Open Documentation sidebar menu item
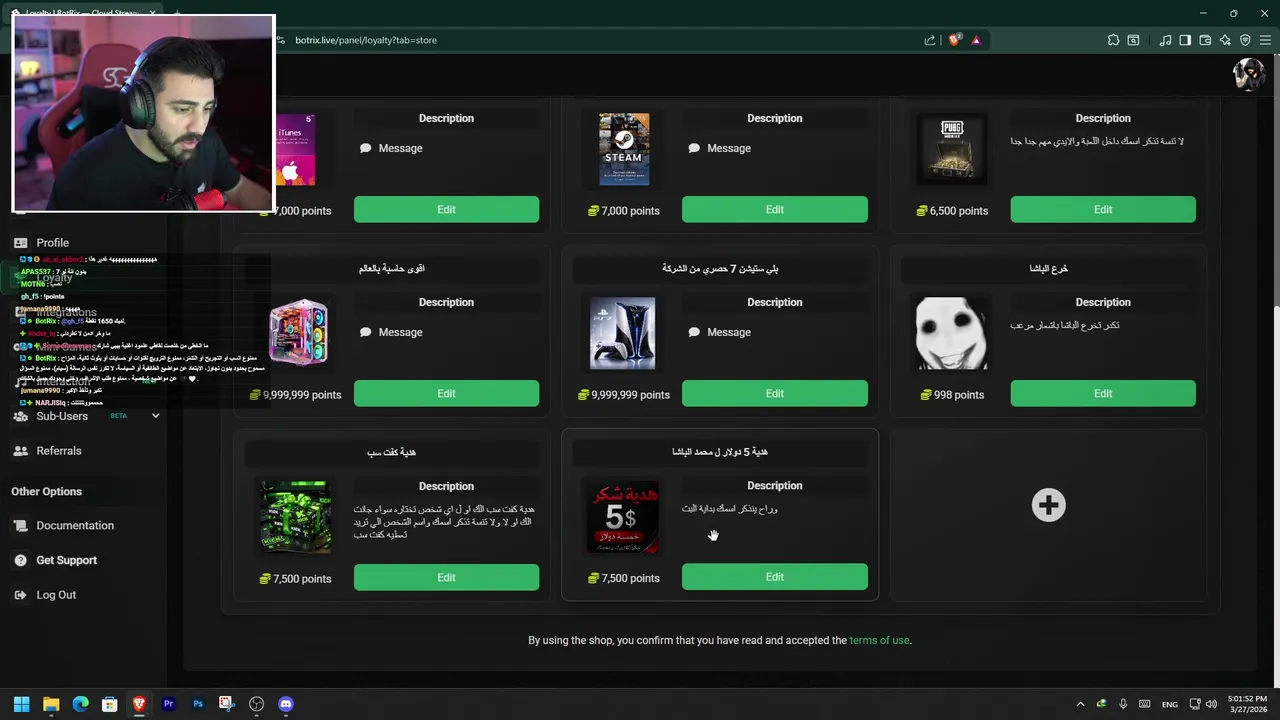 [75, 525]
